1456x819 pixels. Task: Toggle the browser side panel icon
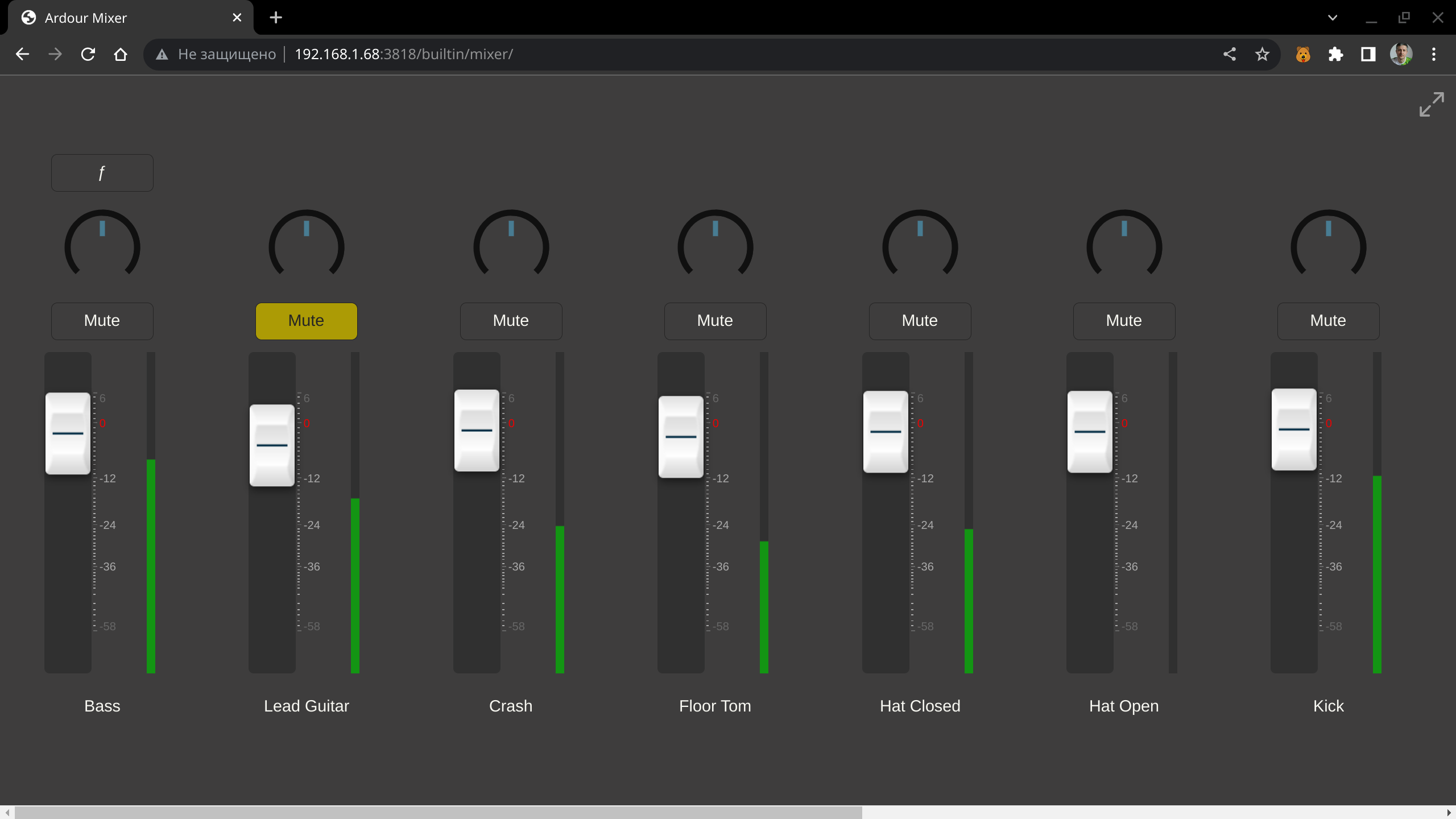[1368, 54]
